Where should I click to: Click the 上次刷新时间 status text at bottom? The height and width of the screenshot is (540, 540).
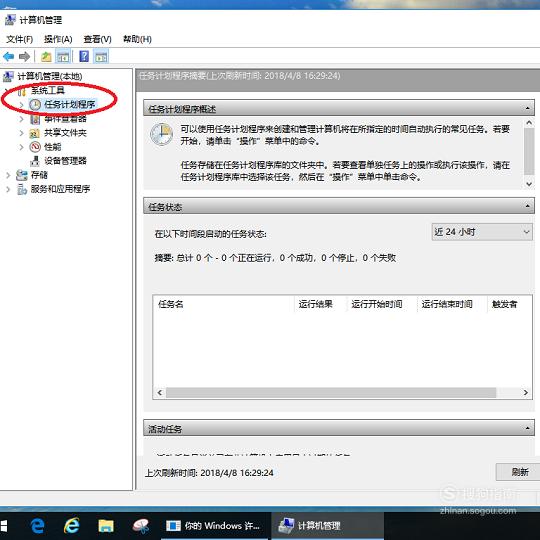(209, 472)
